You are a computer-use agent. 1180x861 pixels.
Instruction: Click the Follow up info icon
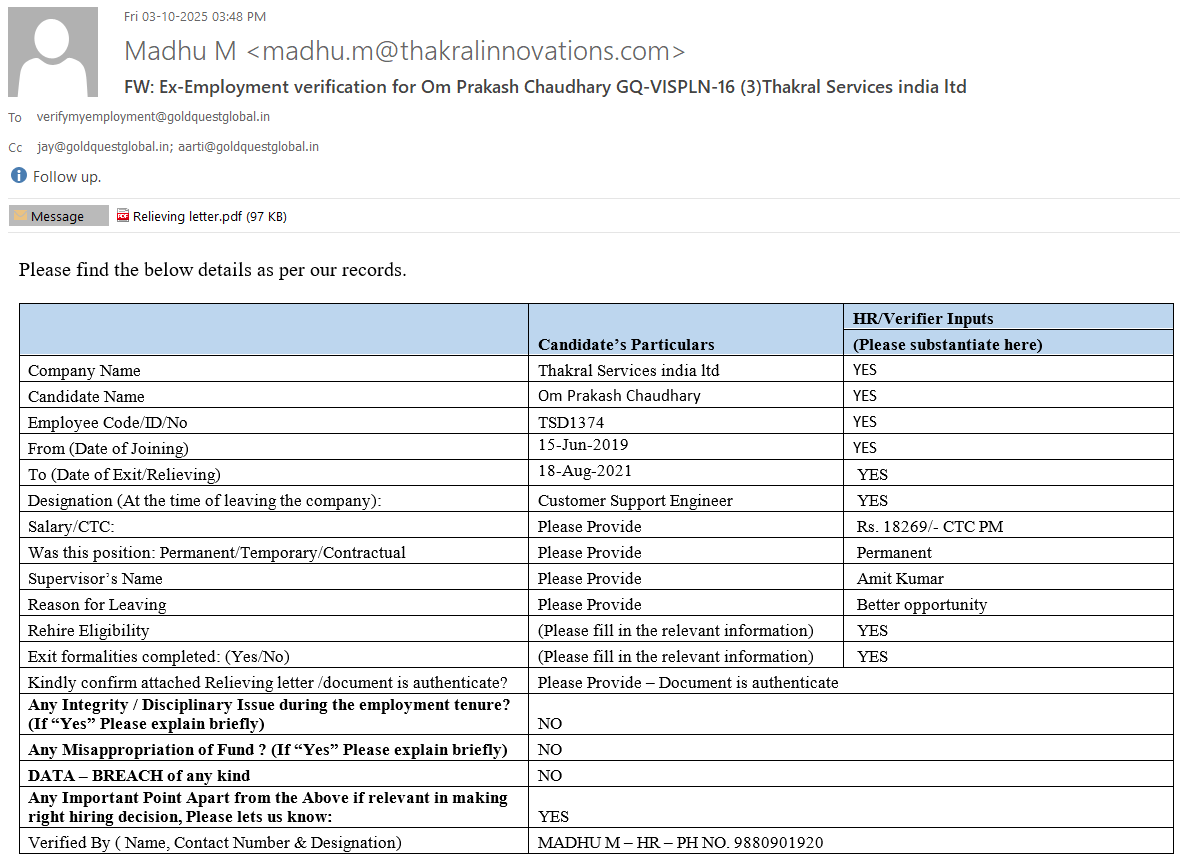tap(19, 175)
